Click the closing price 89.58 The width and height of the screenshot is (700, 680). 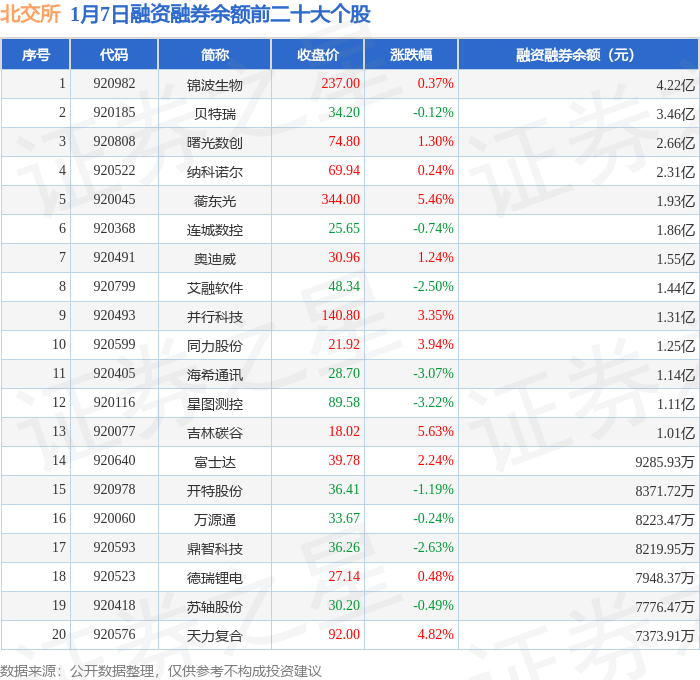pos(344,403)
